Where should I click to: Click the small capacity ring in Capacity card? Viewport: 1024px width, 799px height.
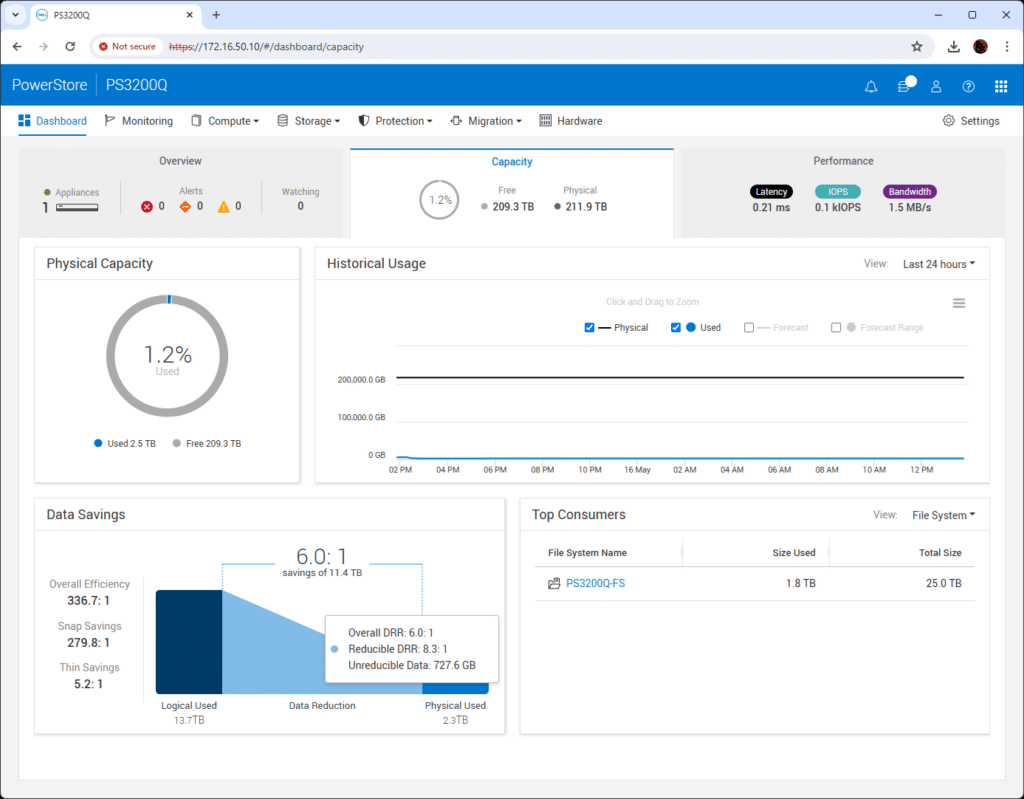[440, 200]
